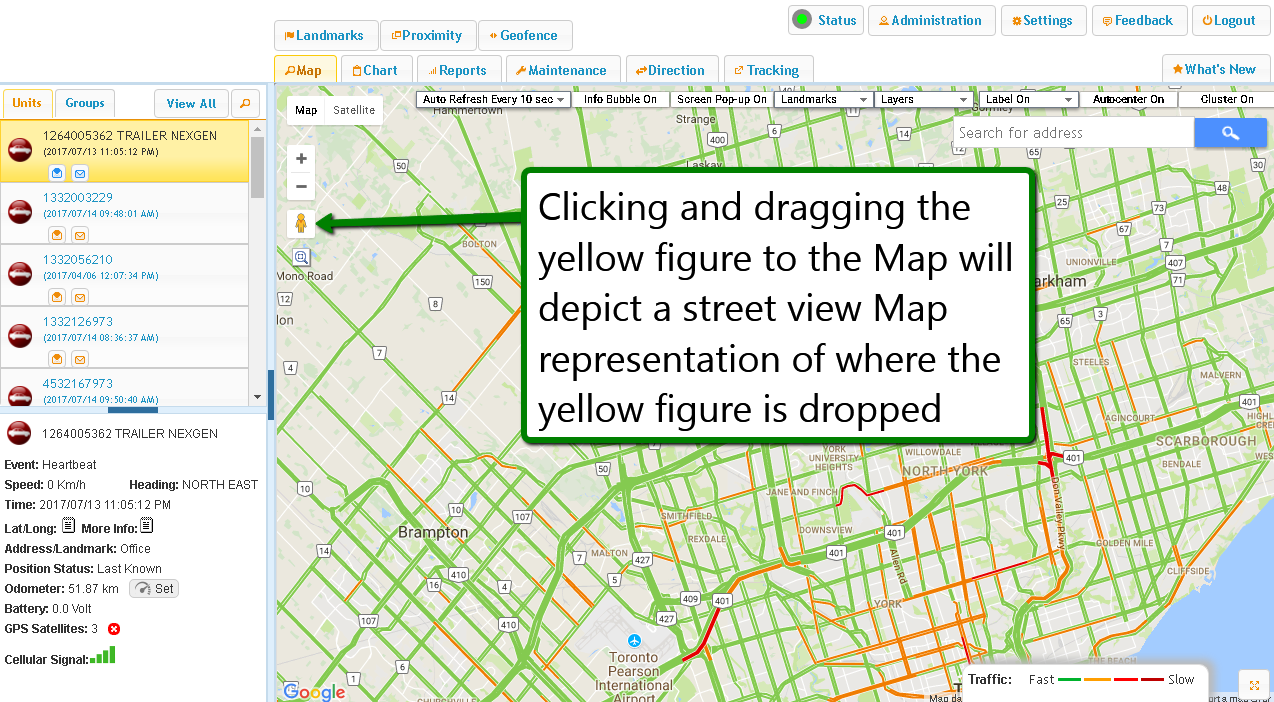Click the Search for address input field
Image resolution: width=1274 pixels, height=702 pixels.
pyautogui.click(x=1072, y=133)
